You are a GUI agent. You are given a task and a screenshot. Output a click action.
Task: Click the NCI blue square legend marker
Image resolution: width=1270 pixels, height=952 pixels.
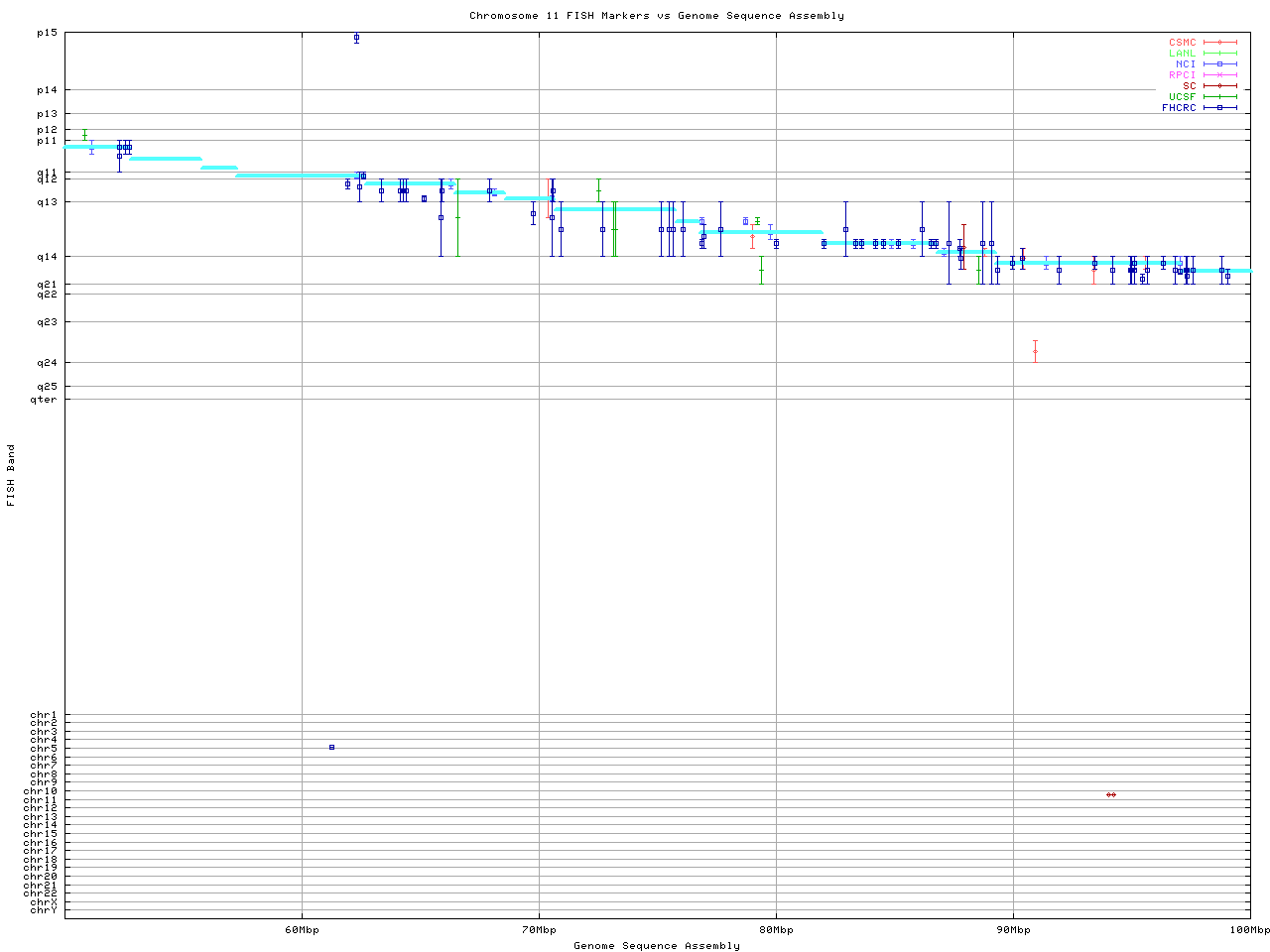point(1219,64)
